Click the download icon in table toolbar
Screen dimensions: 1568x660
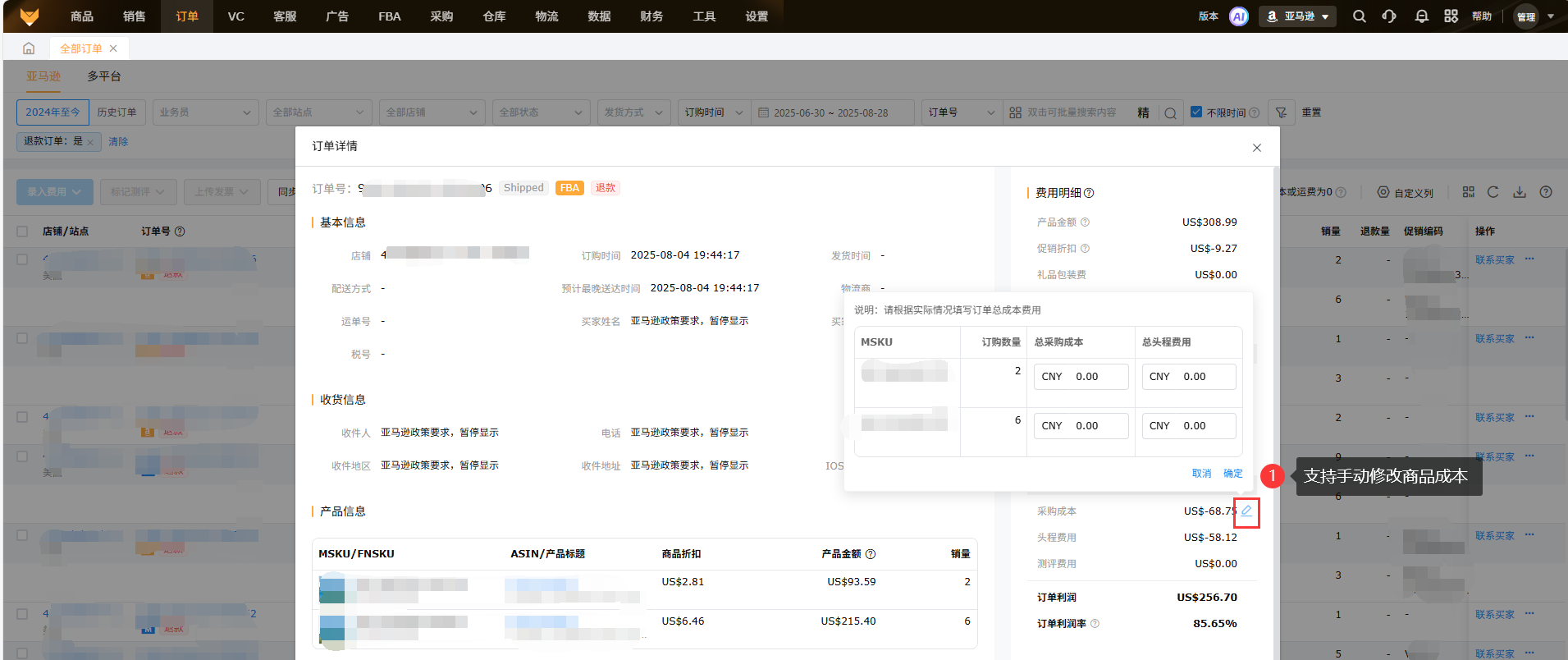pyautogui.click(x=1520, y=192)
